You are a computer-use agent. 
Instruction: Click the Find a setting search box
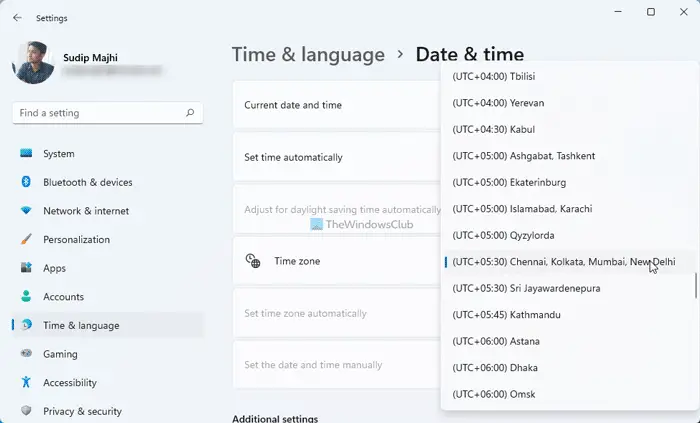tap(108, 113)
